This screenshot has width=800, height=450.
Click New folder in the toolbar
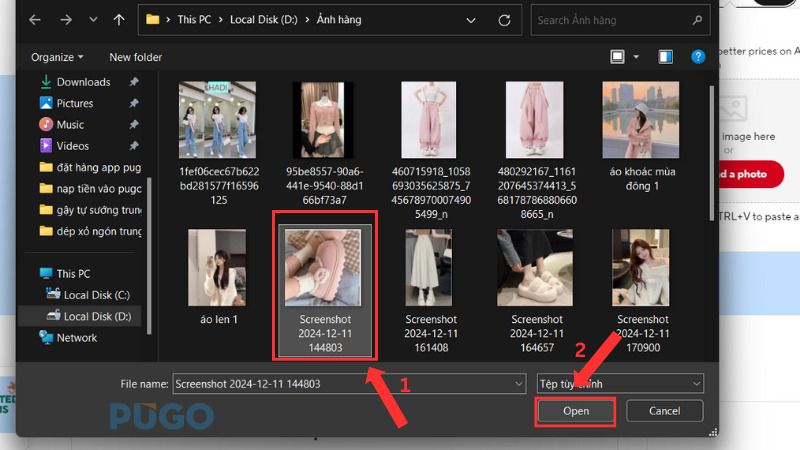pyautogui.click(x=135, y=57)
